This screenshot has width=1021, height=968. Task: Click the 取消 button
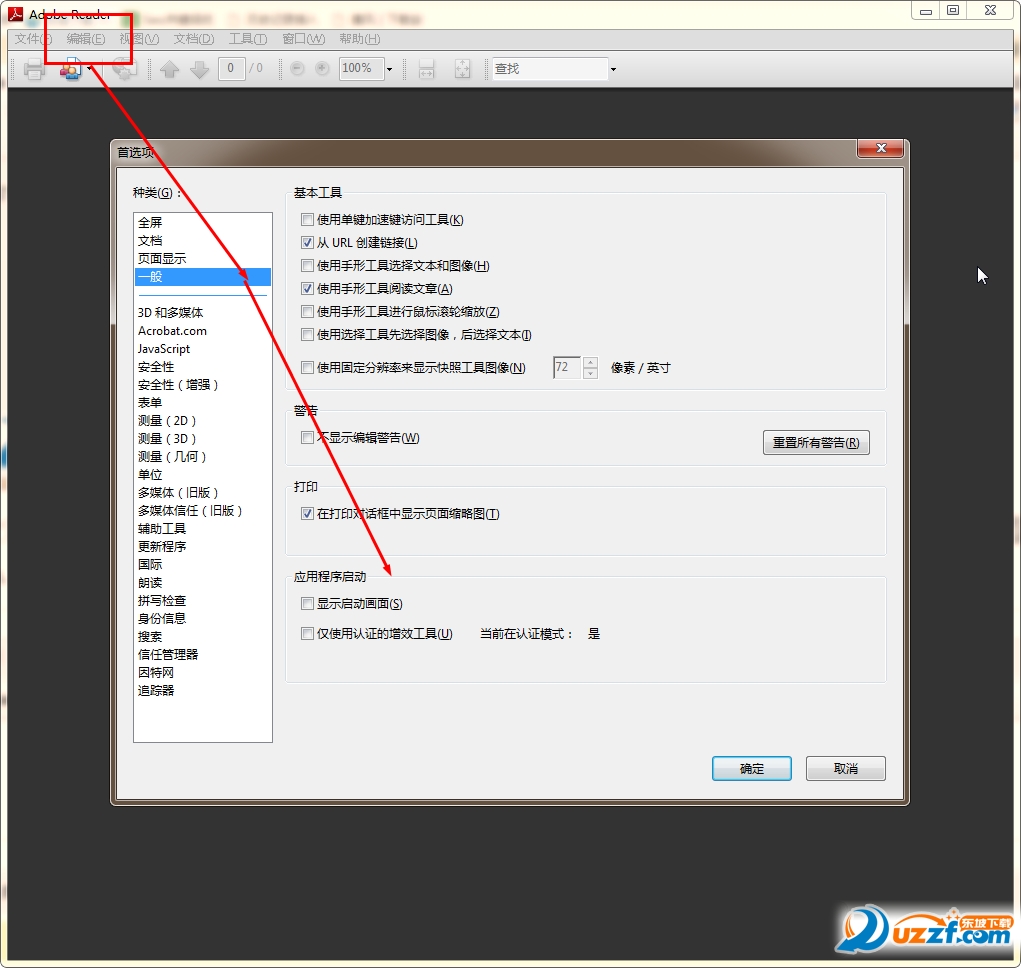[x=845, y=768]
